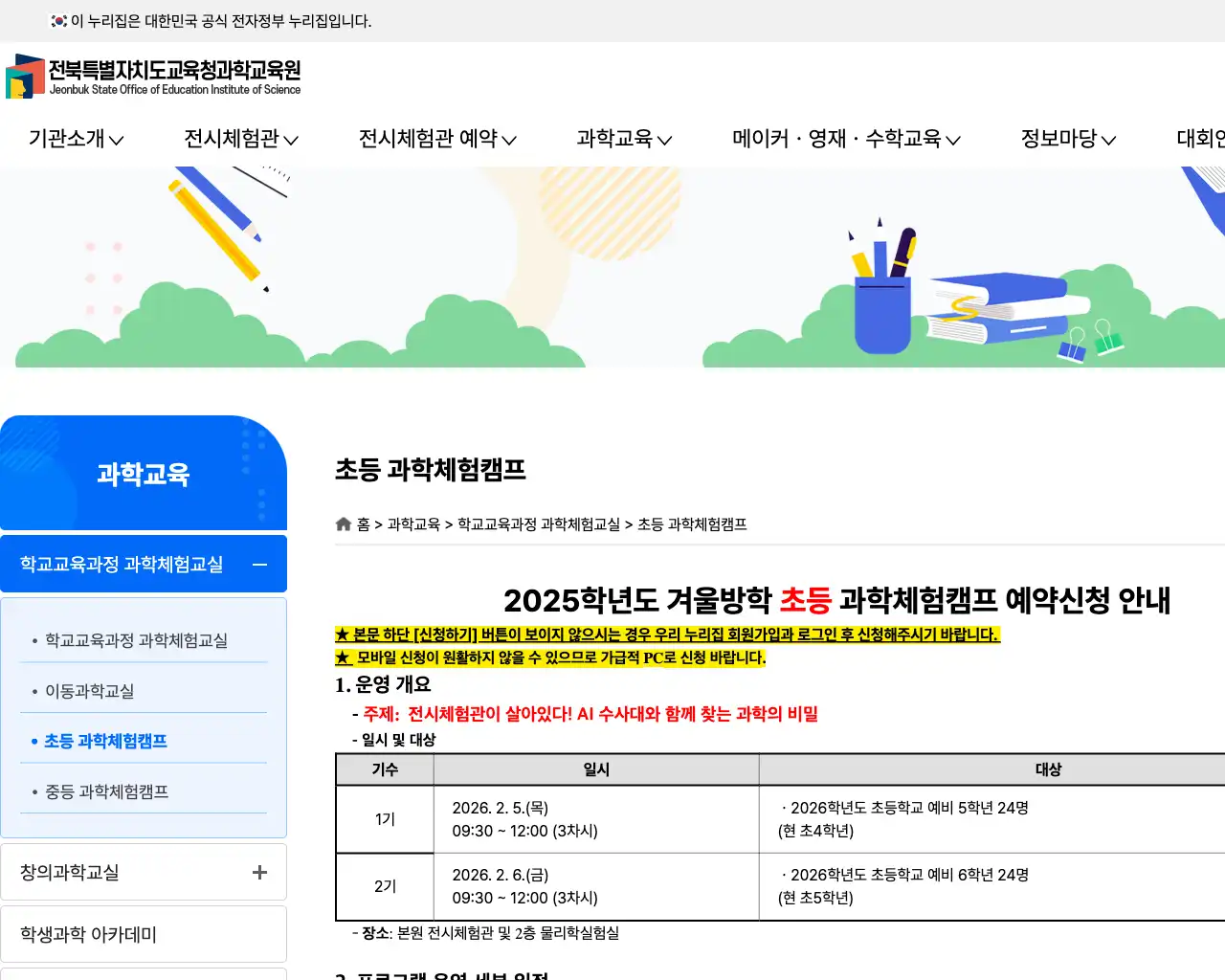Screen dimensions: 1225x980
Task: Open the 정보마당 navigation dropdown
Action: click(1067, 139)
